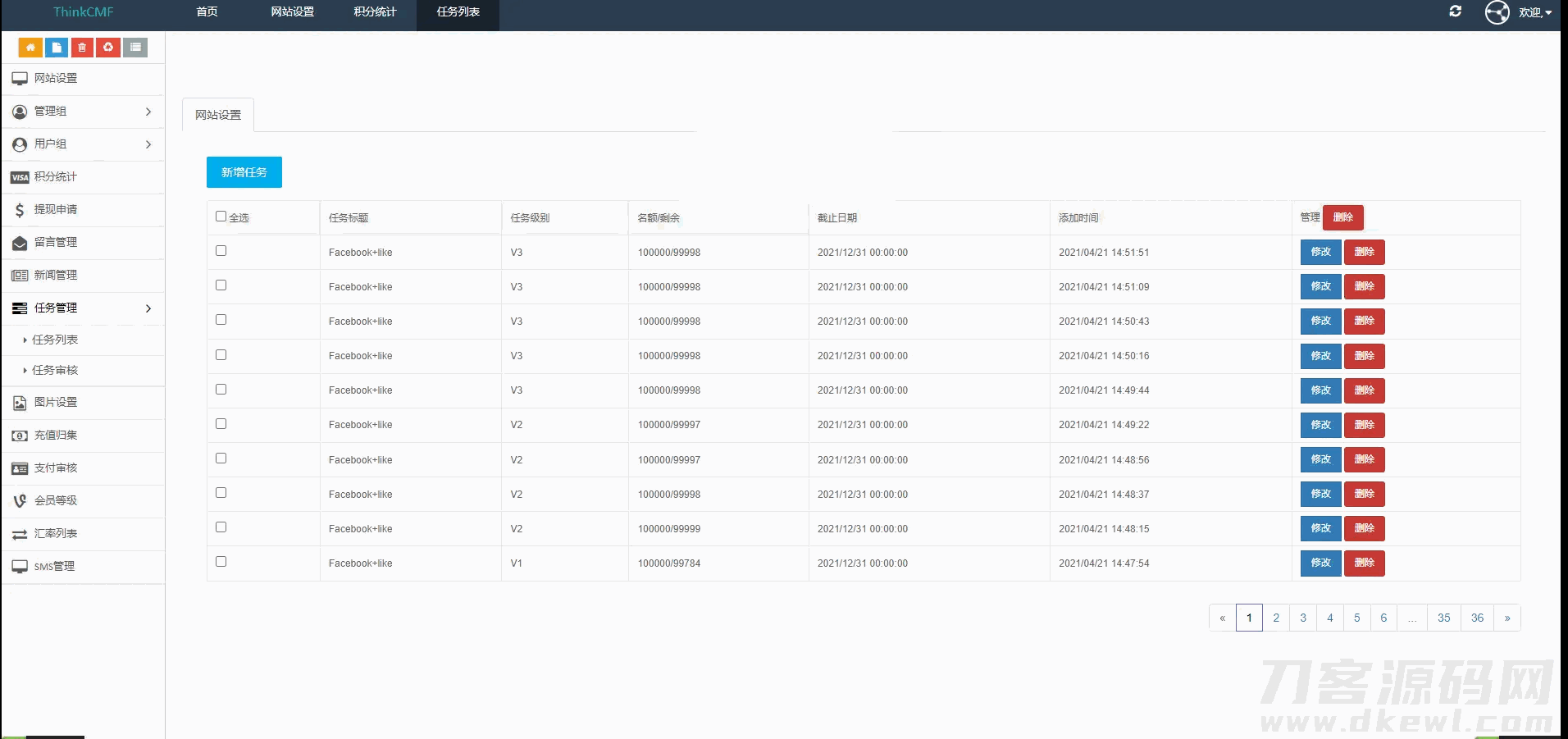The image size is (1568, 739).
Task: Click the red trash can shortcut icon
Action: (82, 48)
